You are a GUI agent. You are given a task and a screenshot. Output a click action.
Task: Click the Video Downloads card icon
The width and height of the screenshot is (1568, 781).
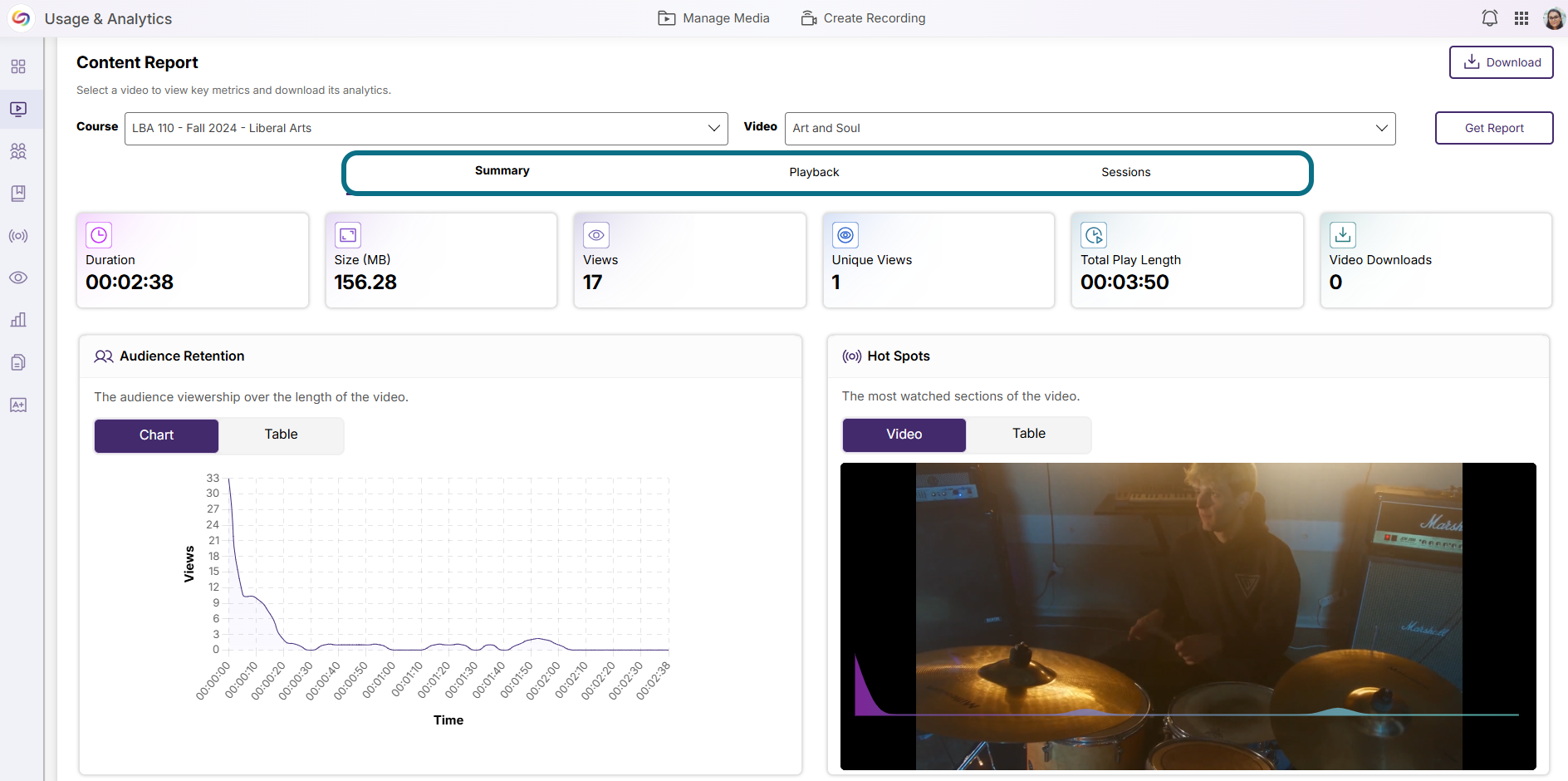[1343, 235]
